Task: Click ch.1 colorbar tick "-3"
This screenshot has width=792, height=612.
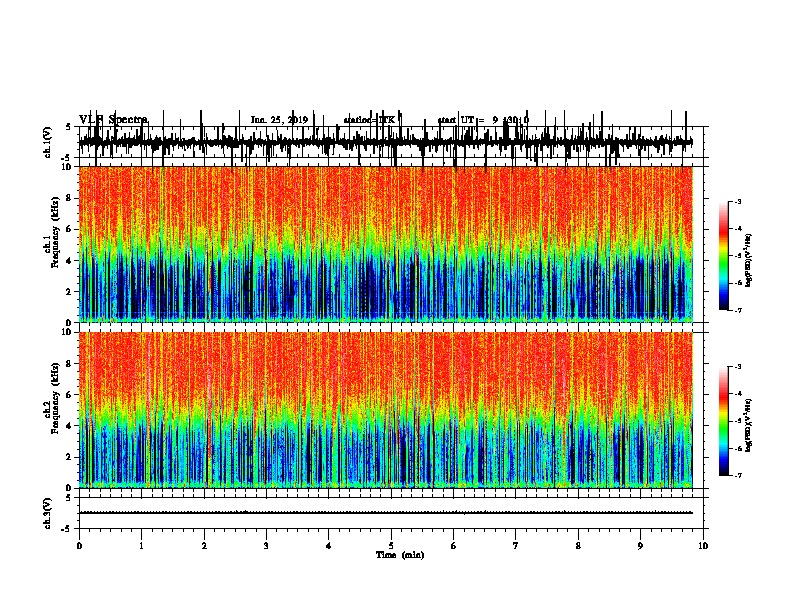Action: point(737,201)
